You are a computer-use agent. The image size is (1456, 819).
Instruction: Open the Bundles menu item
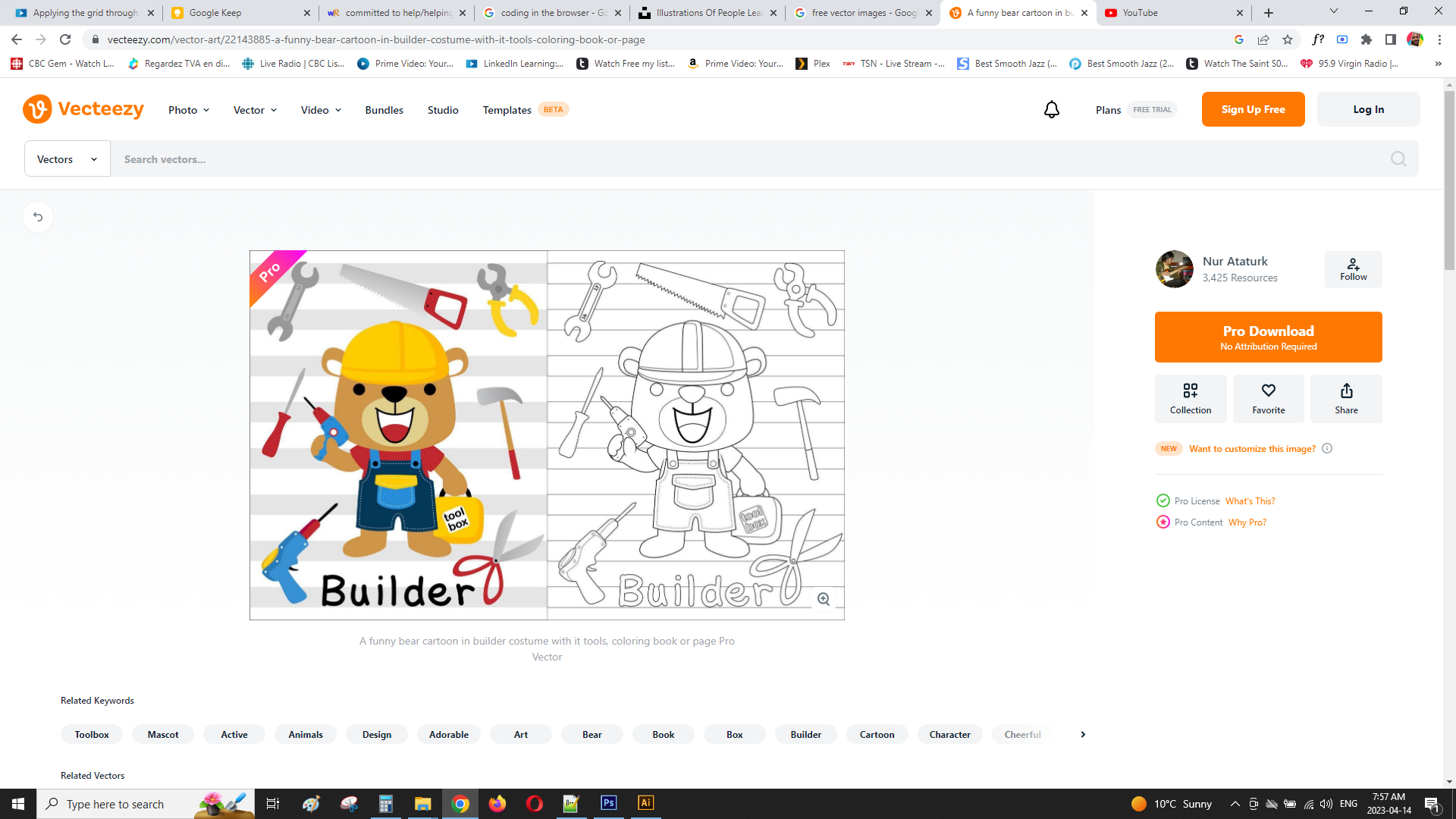tap(384, 110)
